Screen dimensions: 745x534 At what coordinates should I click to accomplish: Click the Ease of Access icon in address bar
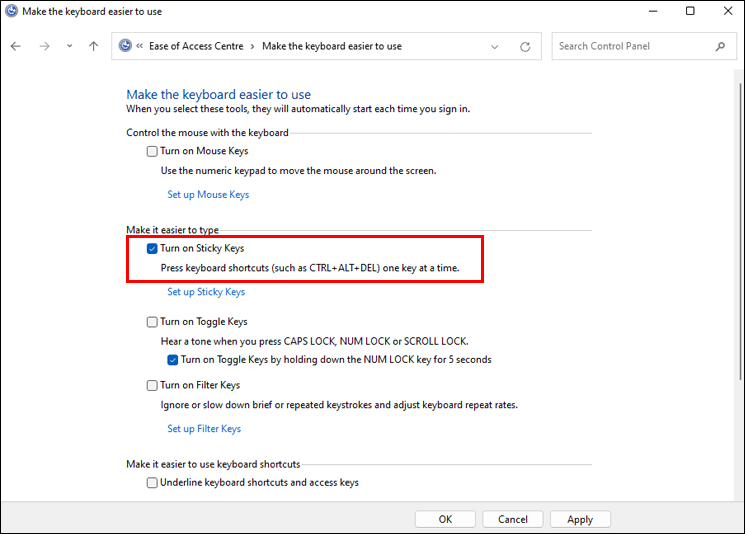point(125,46)
